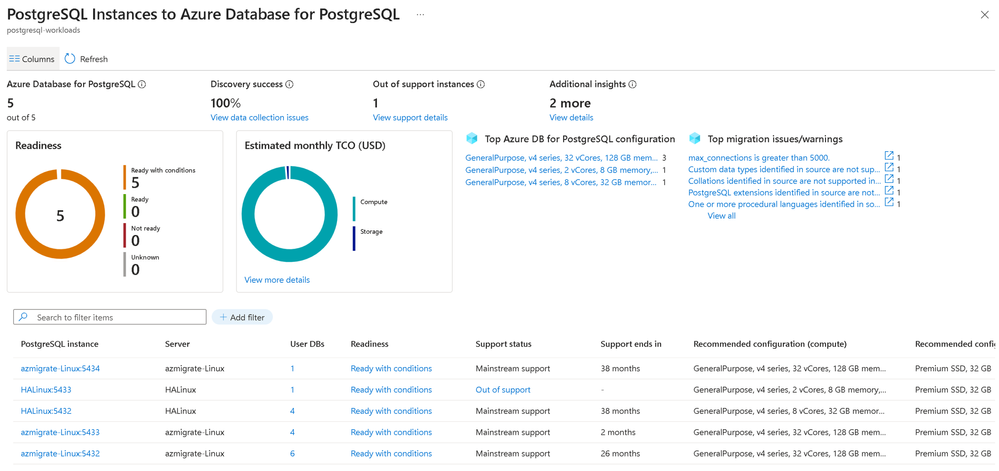Image resolution: width=999 pixels, height=471 pixels.
Task: Click the Top Azure DB configuration cube icon
Action: pyautogui.click(x=471, y=138)
